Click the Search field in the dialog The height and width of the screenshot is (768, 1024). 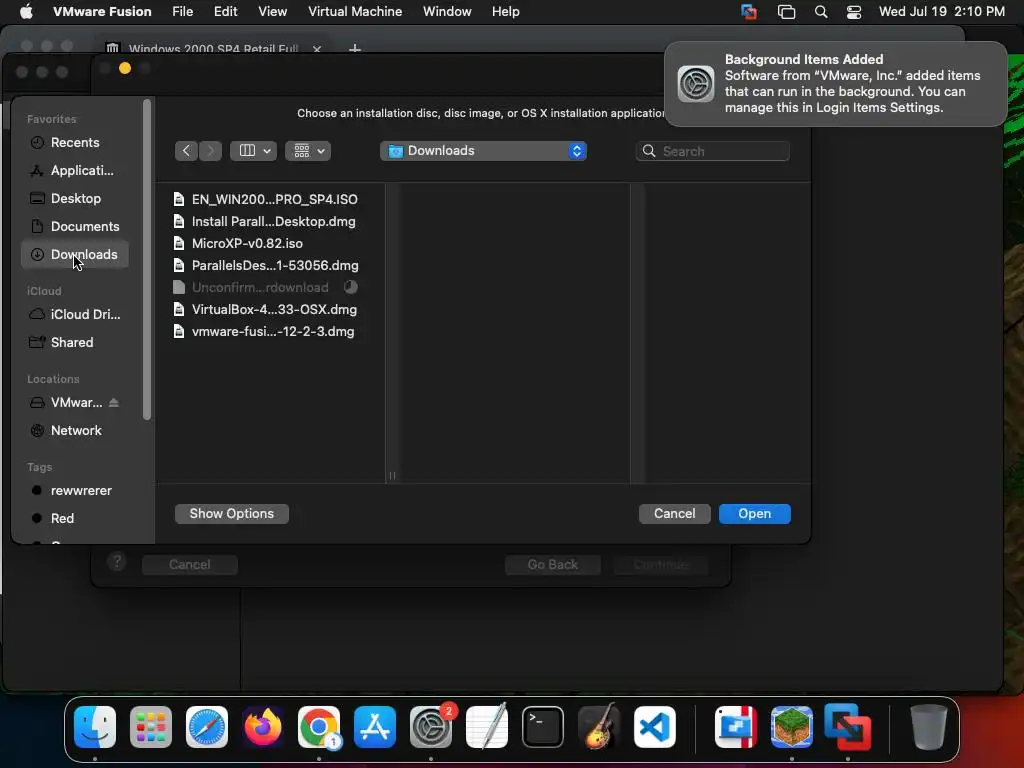[x=712, y=151]
